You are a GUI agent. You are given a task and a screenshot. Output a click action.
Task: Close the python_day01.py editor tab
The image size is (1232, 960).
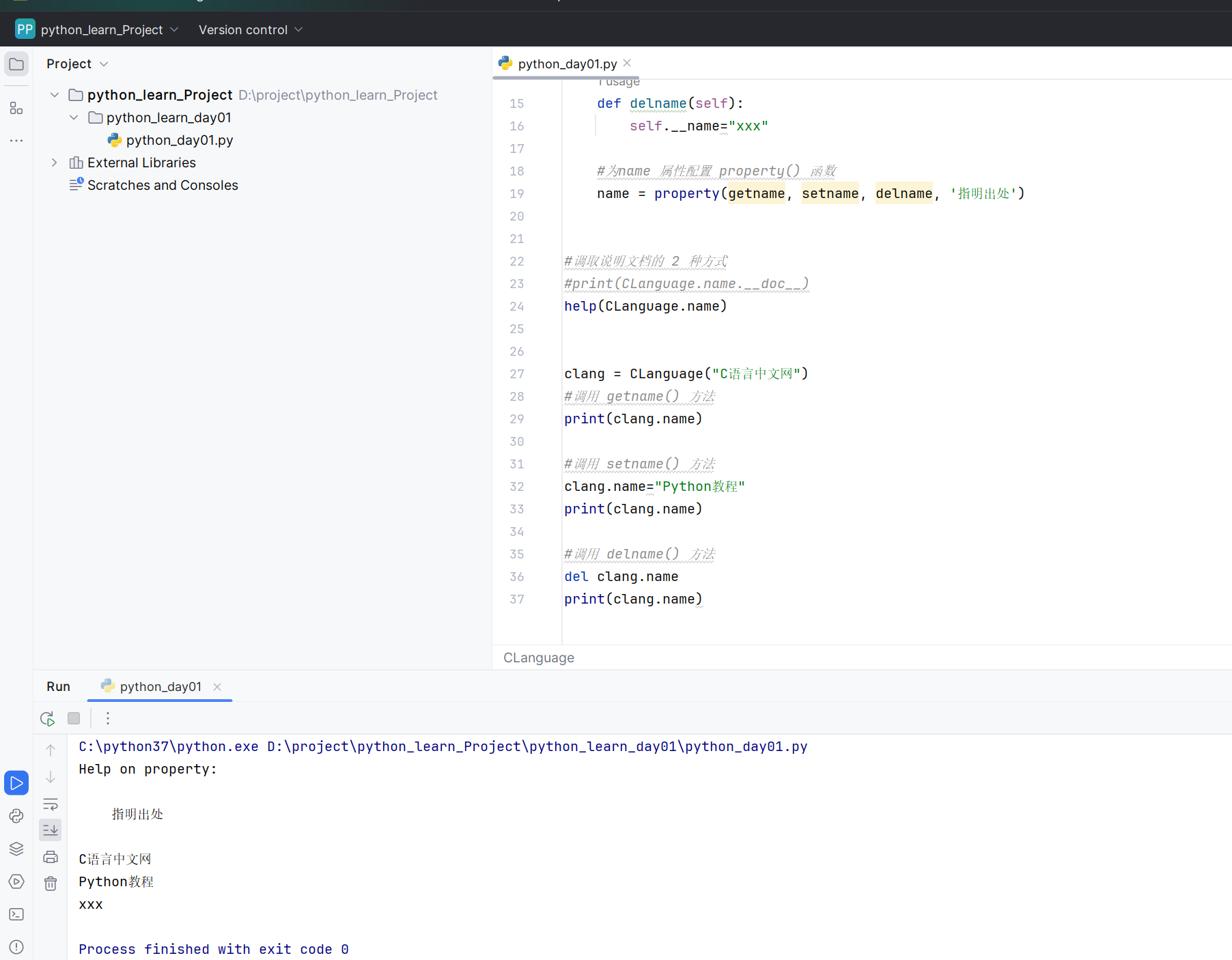(x=627, y=63)
